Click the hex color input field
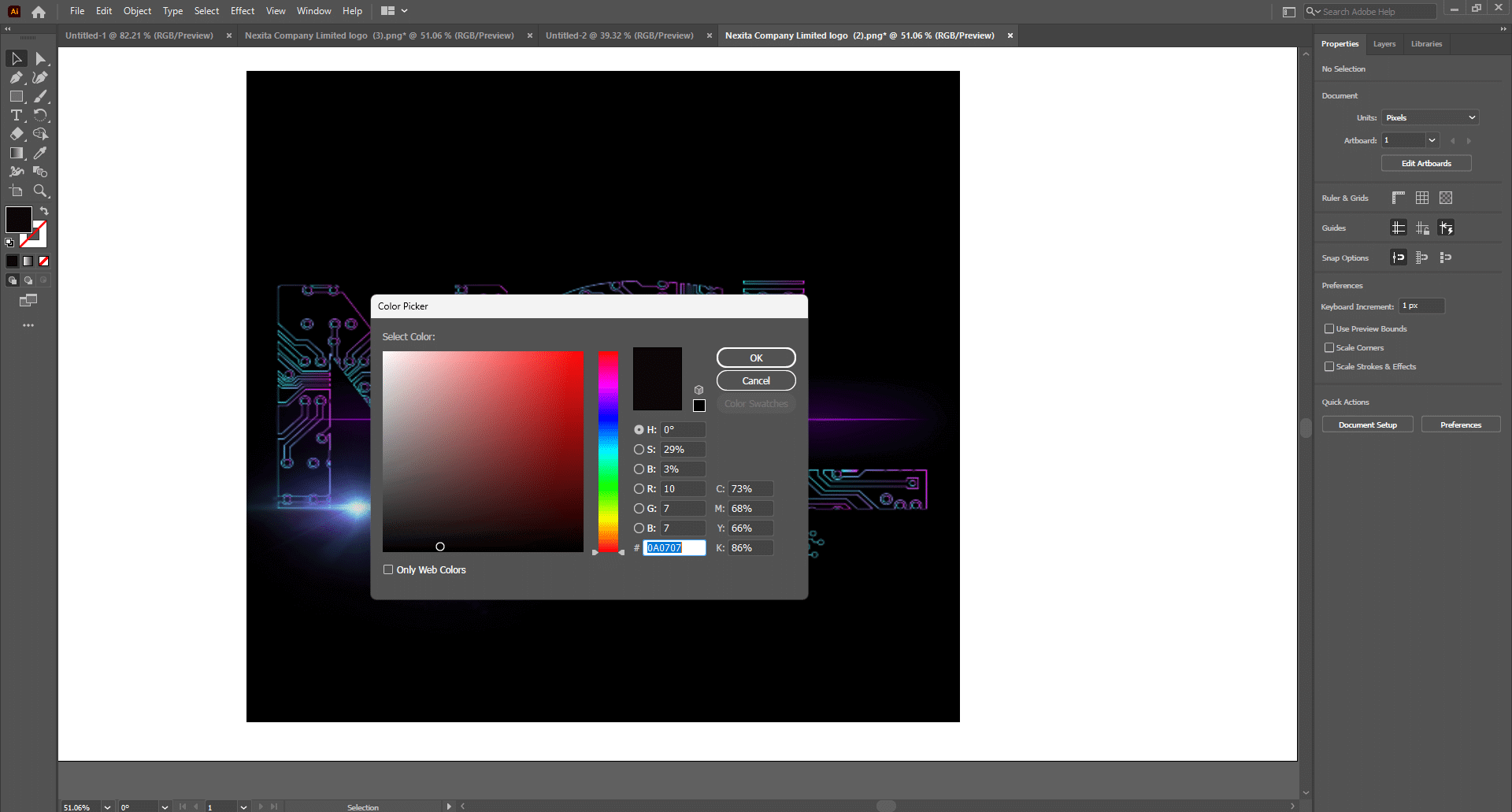This screenshot has height=812, width=1512. pyautogui.click(x=674, y=547)
